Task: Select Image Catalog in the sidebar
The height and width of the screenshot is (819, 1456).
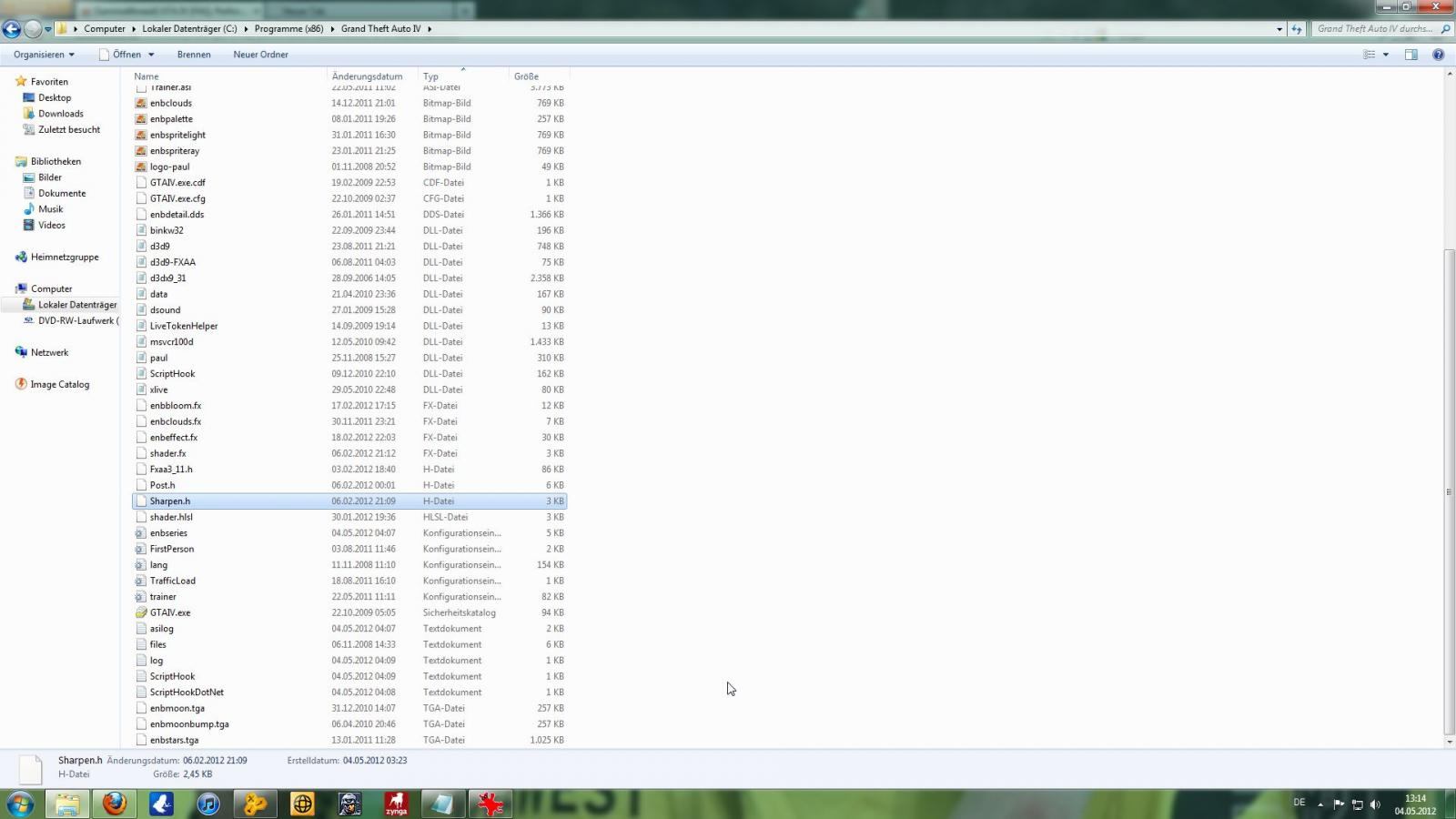Action: point(60,384)
